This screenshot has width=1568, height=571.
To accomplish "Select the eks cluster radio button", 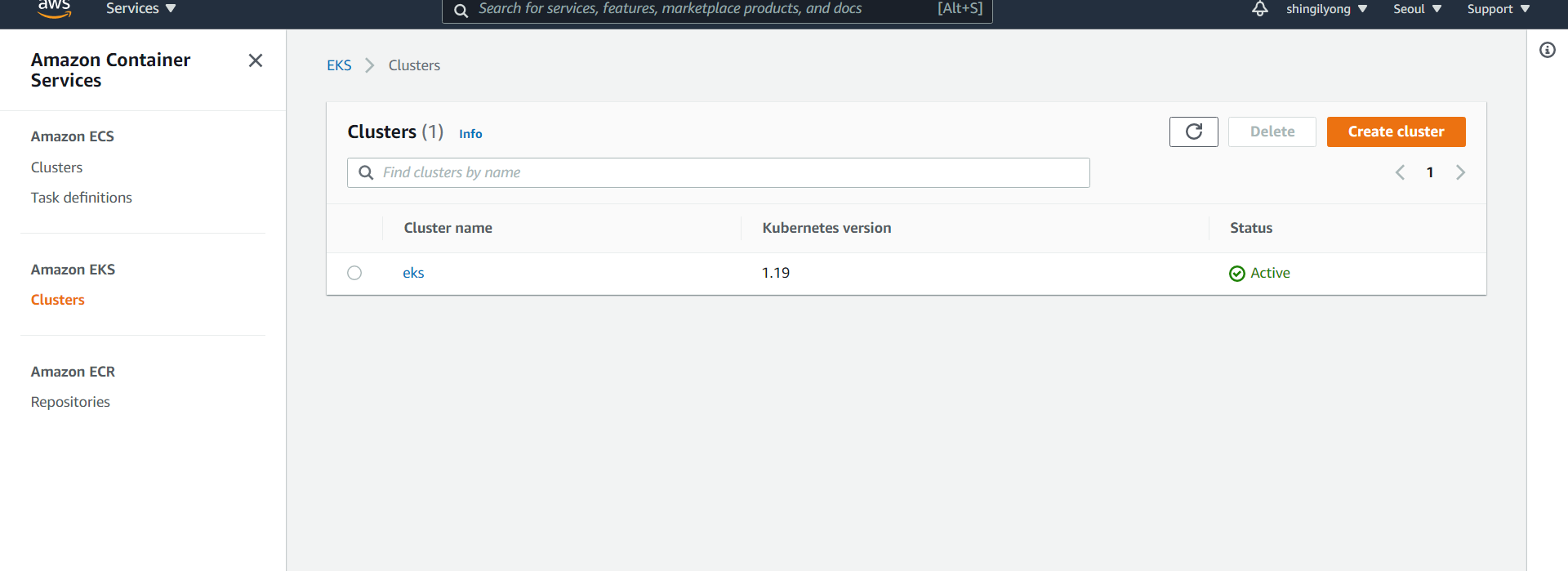I will [354, 273].
